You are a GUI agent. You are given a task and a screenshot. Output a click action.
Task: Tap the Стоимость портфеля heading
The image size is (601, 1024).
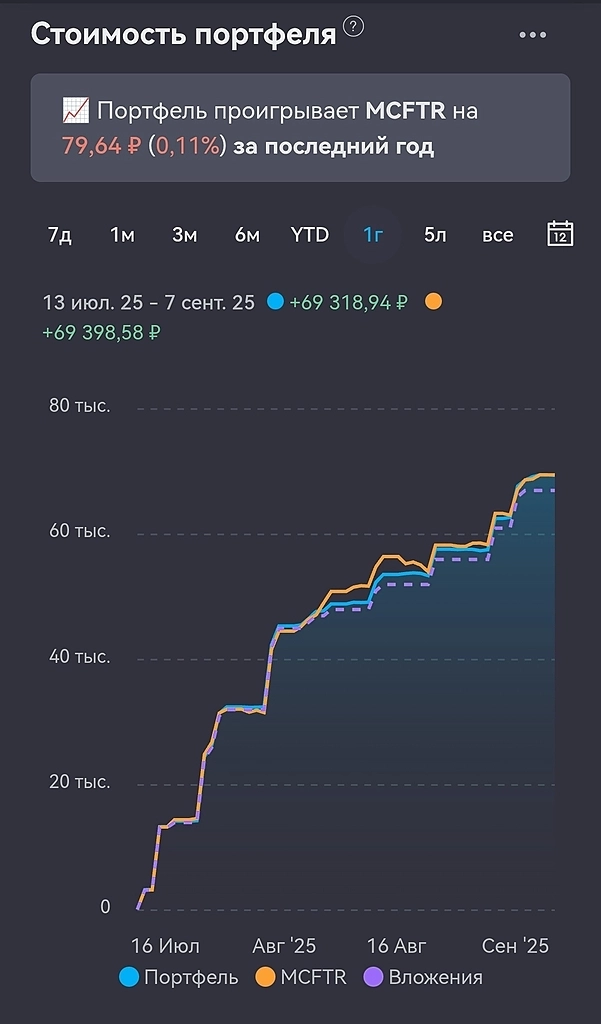point(183,34)
